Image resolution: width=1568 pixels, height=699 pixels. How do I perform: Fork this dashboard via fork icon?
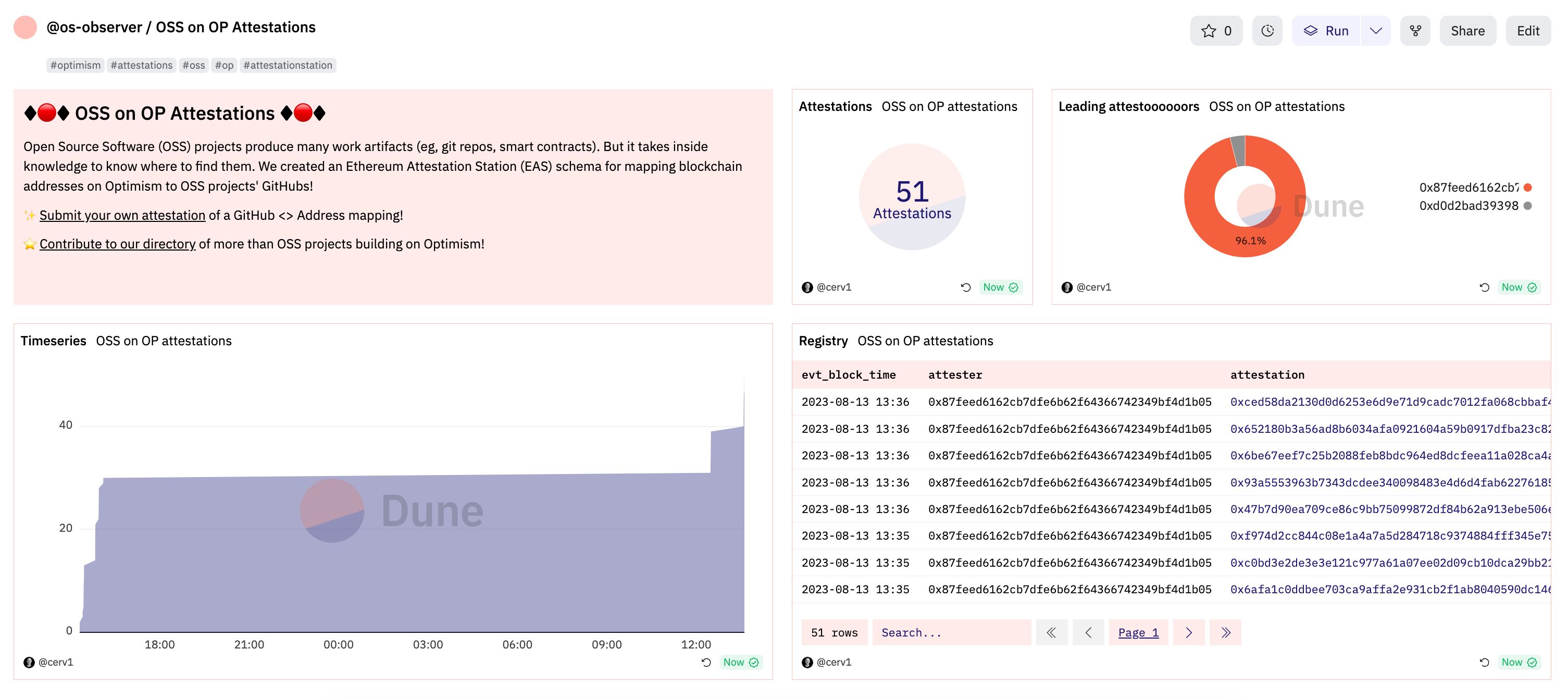(x=1415, y=30)
